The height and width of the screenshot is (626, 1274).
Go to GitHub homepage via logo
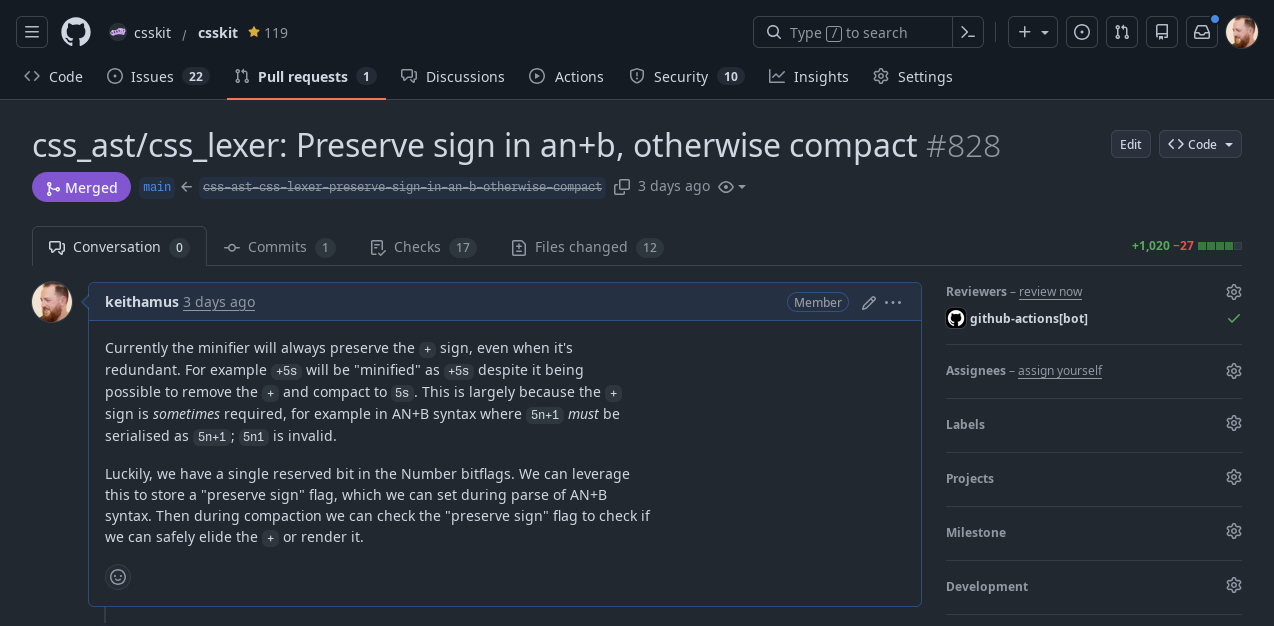pos(76,32)
